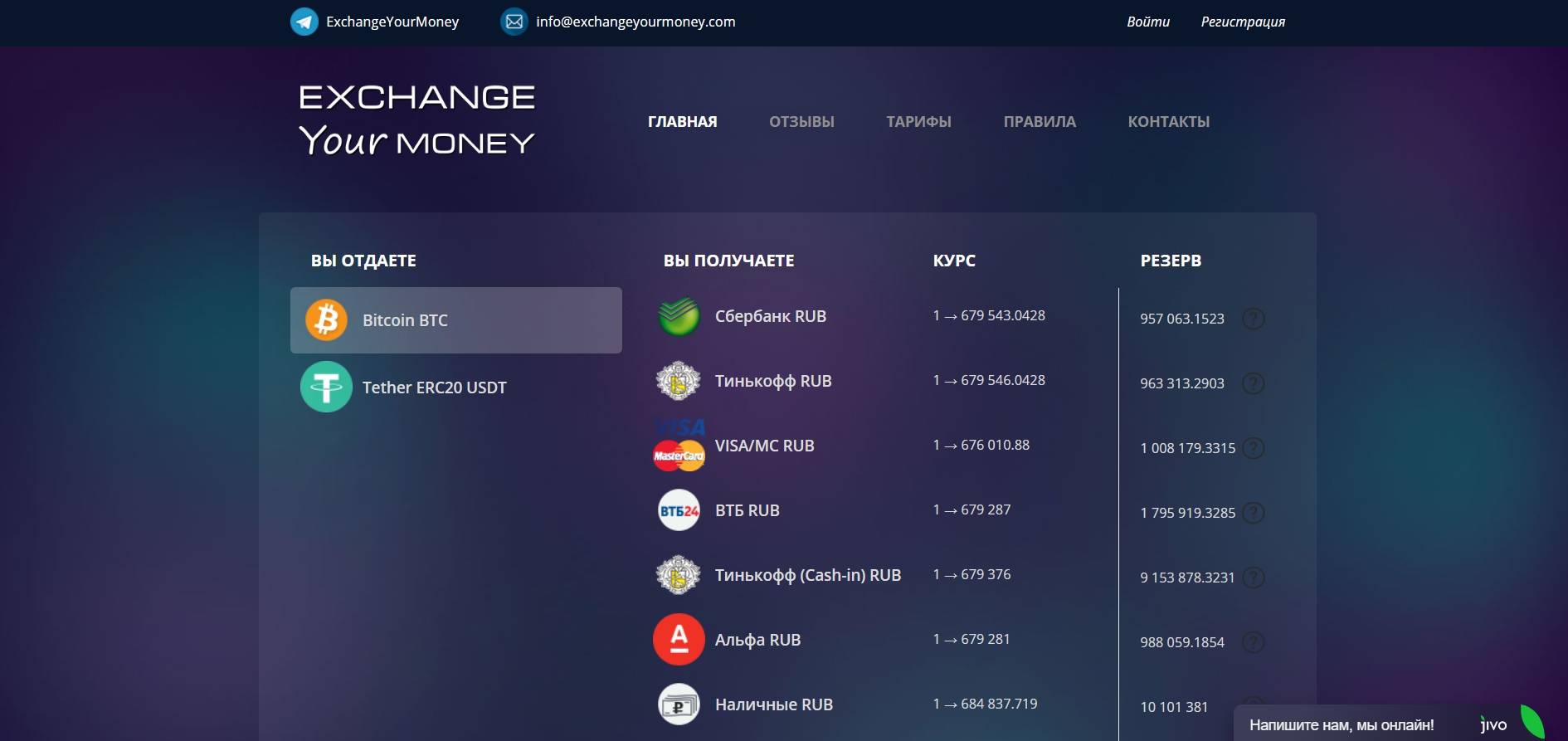Open help icon beside reserve 1 008 179.3315
The image size is (1568, 741).
tap(1254, 448)
